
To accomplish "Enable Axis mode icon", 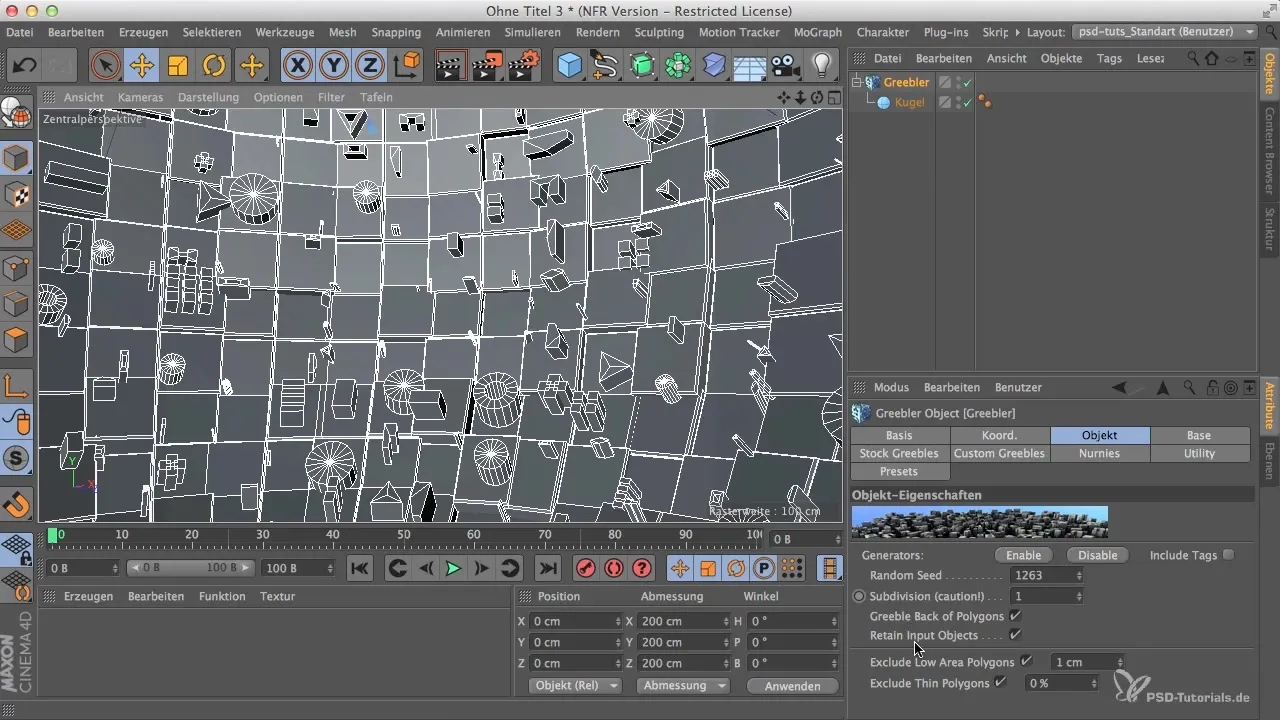I will click(17, 385).
